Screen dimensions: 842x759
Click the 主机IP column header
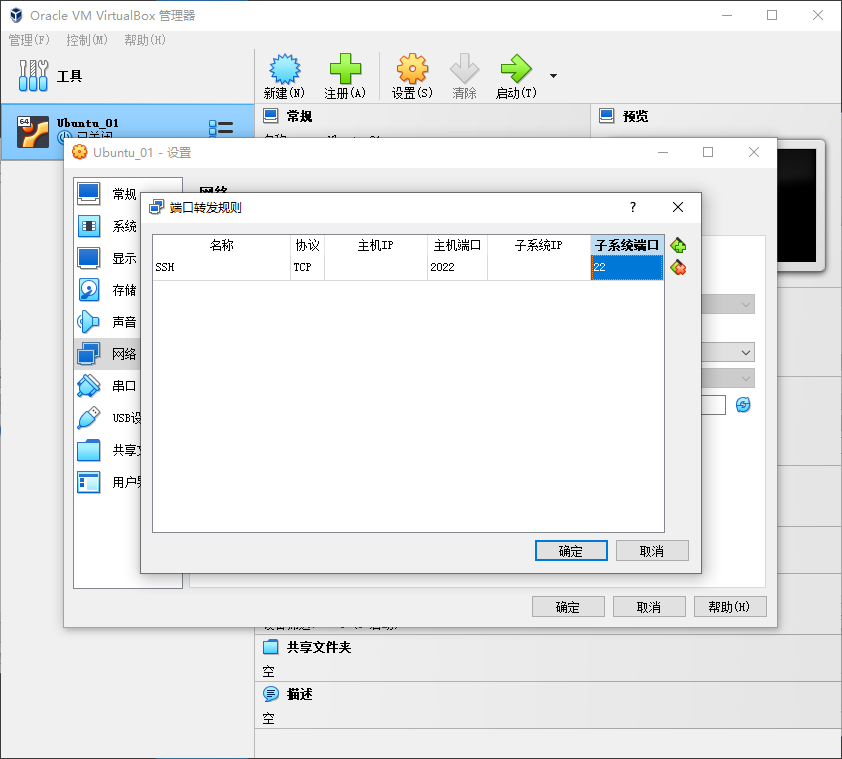tap(376, 245)
